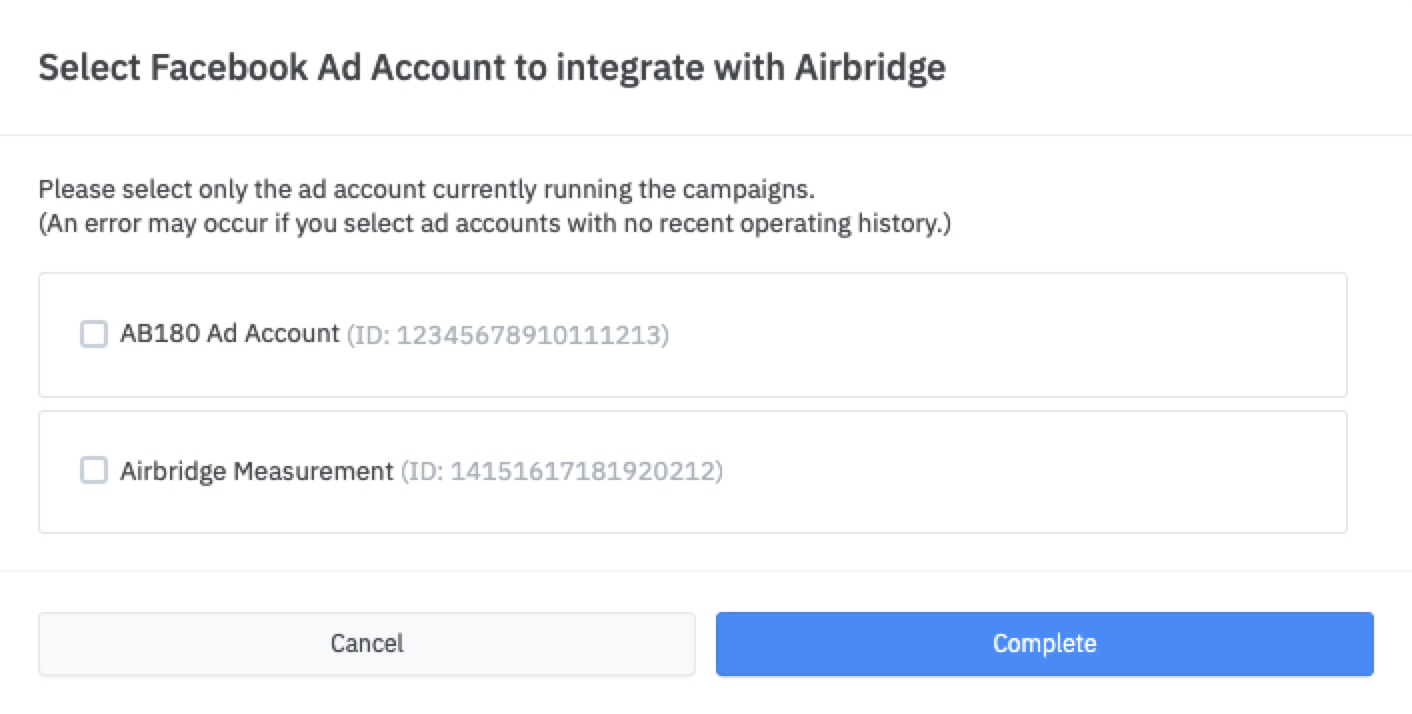Click the Cancel button
This screenshot has height=714, width=1412.
[367, 643]
